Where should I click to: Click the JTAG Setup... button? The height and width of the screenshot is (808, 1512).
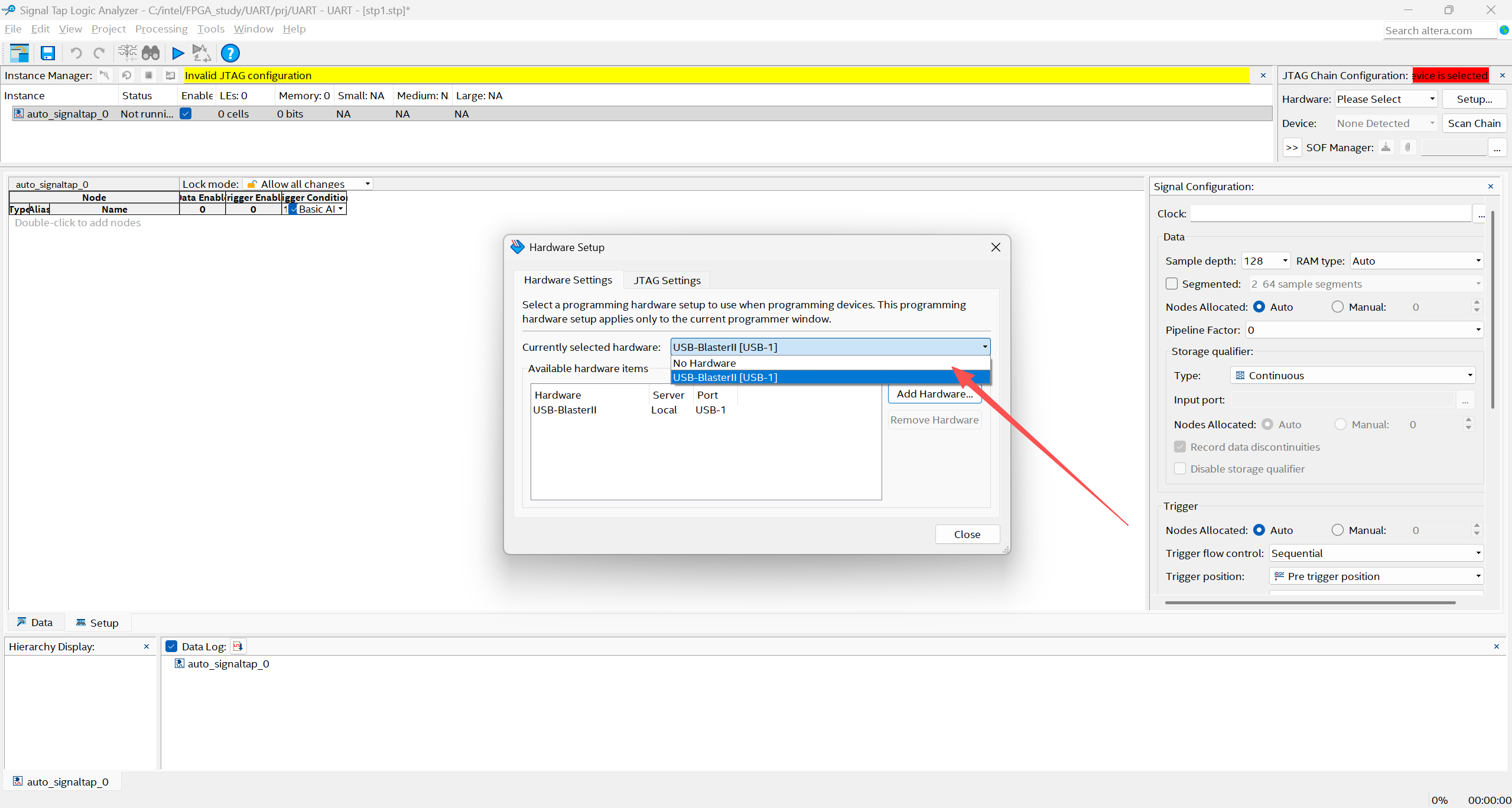[x=1474, y=99]
